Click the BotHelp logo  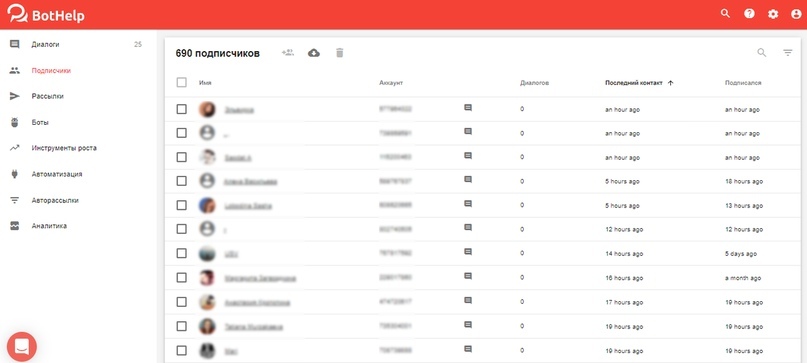(46, 14)
